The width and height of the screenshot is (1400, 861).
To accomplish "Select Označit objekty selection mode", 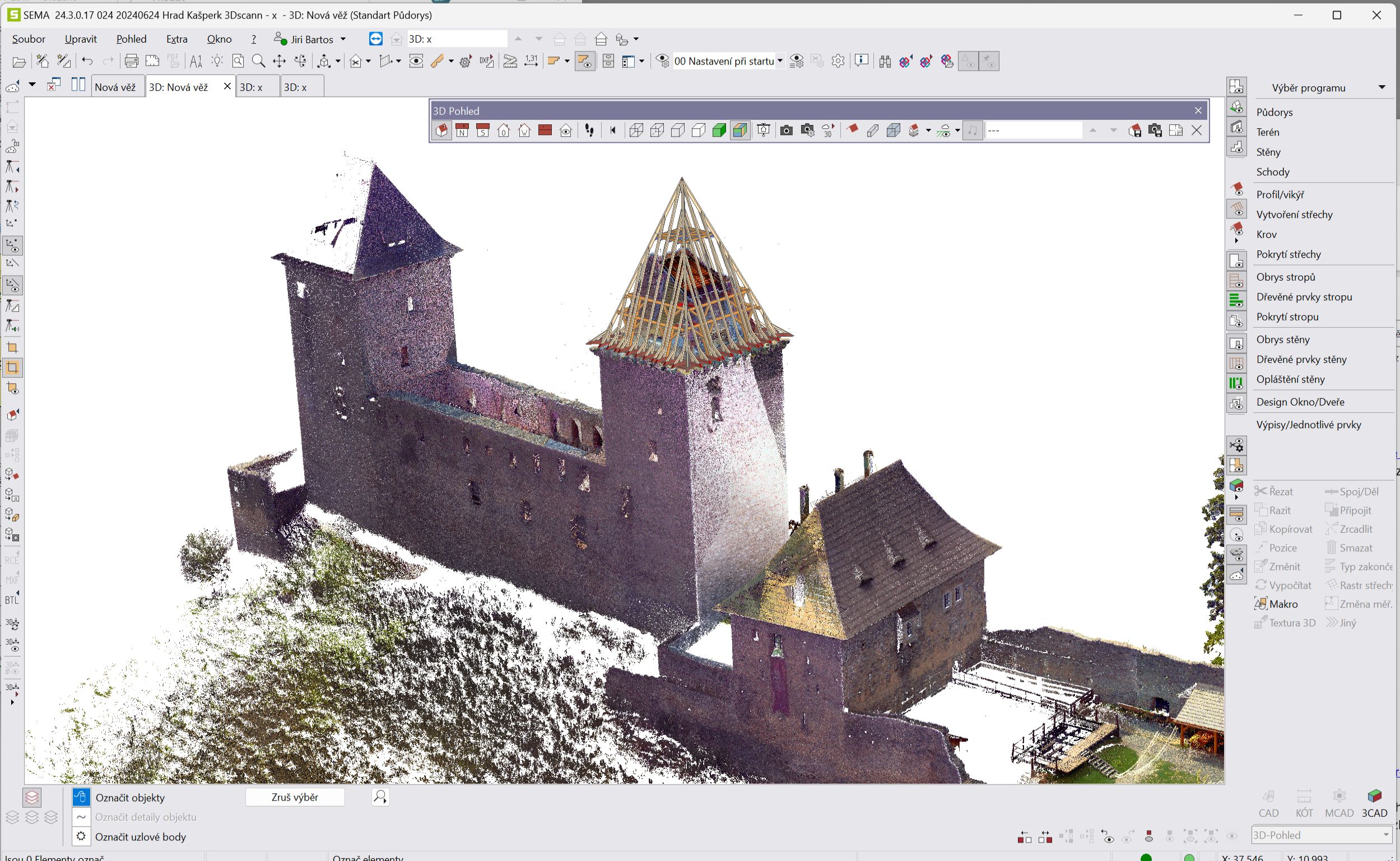I will tap(130, 797).
